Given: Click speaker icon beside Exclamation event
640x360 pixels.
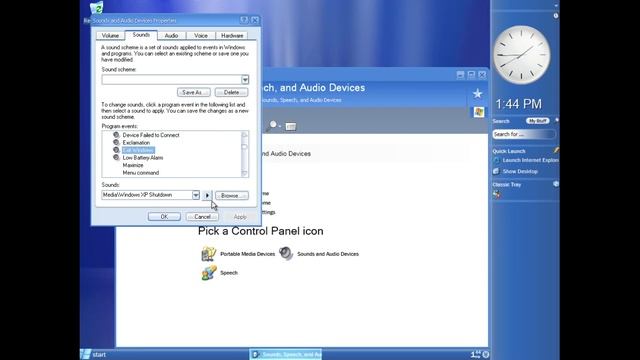Looking at the screenshot, I should [x=116, y=142].
